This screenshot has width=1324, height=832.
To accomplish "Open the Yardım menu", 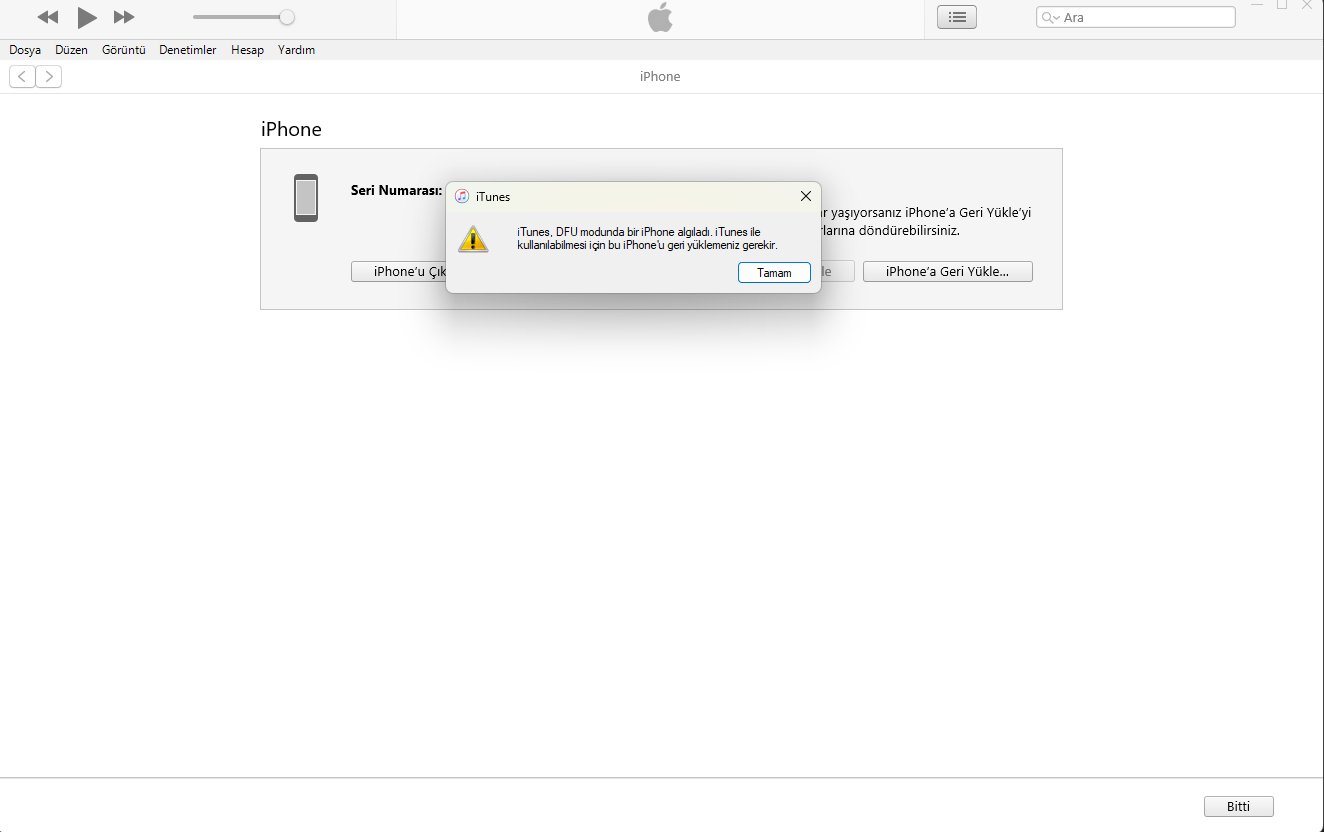I will [296, 50].
